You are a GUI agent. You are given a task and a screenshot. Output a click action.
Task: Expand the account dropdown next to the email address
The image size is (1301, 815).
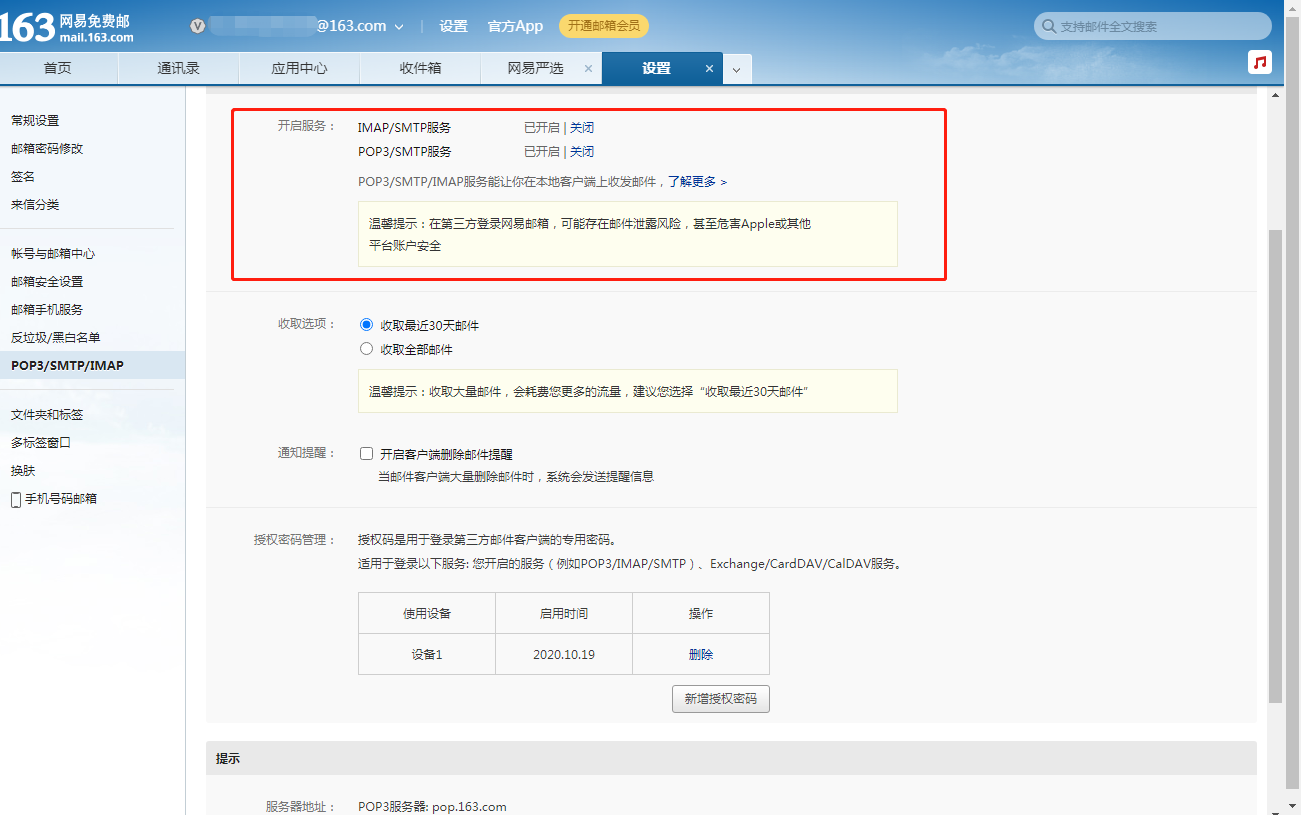pyautogui.click(x=400, y=27)
